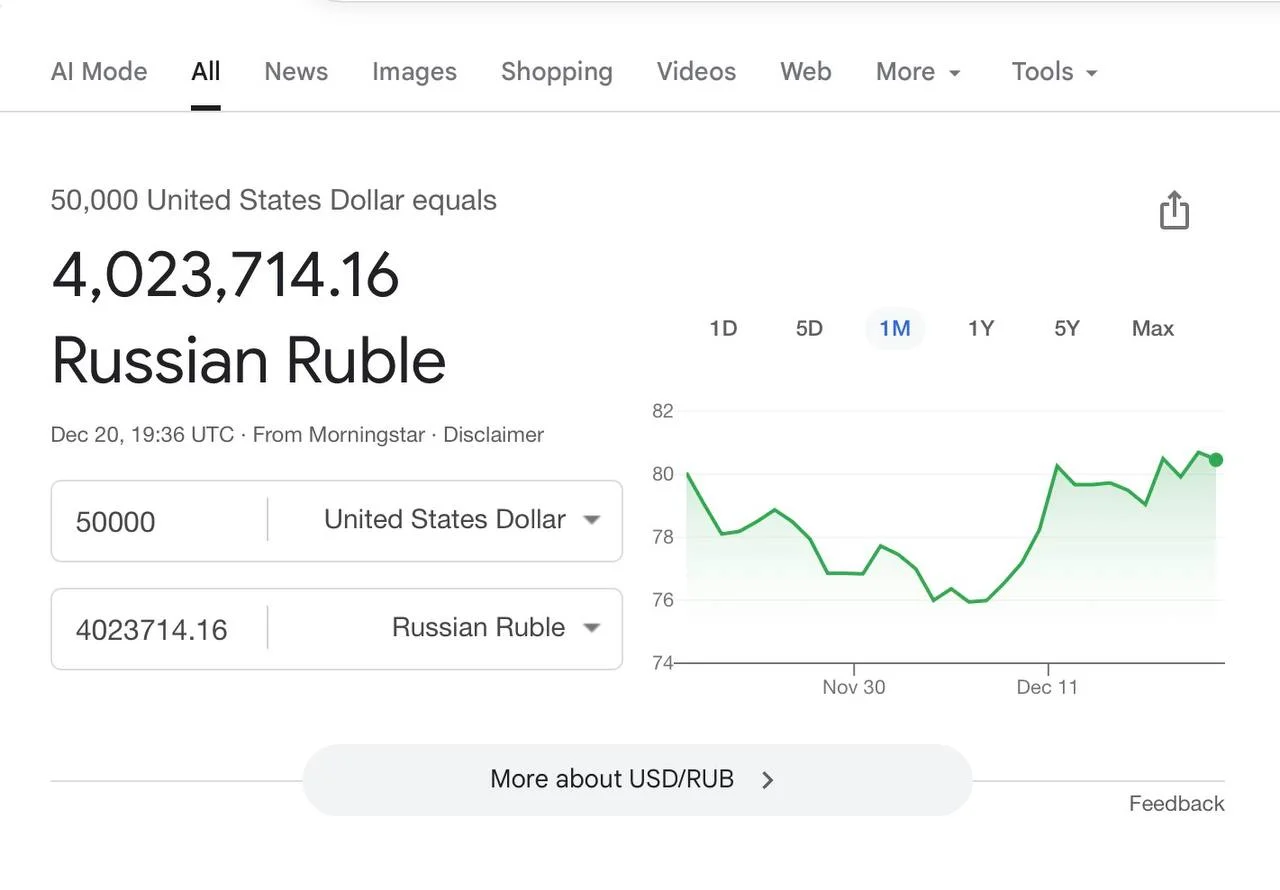The height and width of the screenshot is (890, 1280).
Task: Click the share icon above the chart
Action: (1174, 211)
